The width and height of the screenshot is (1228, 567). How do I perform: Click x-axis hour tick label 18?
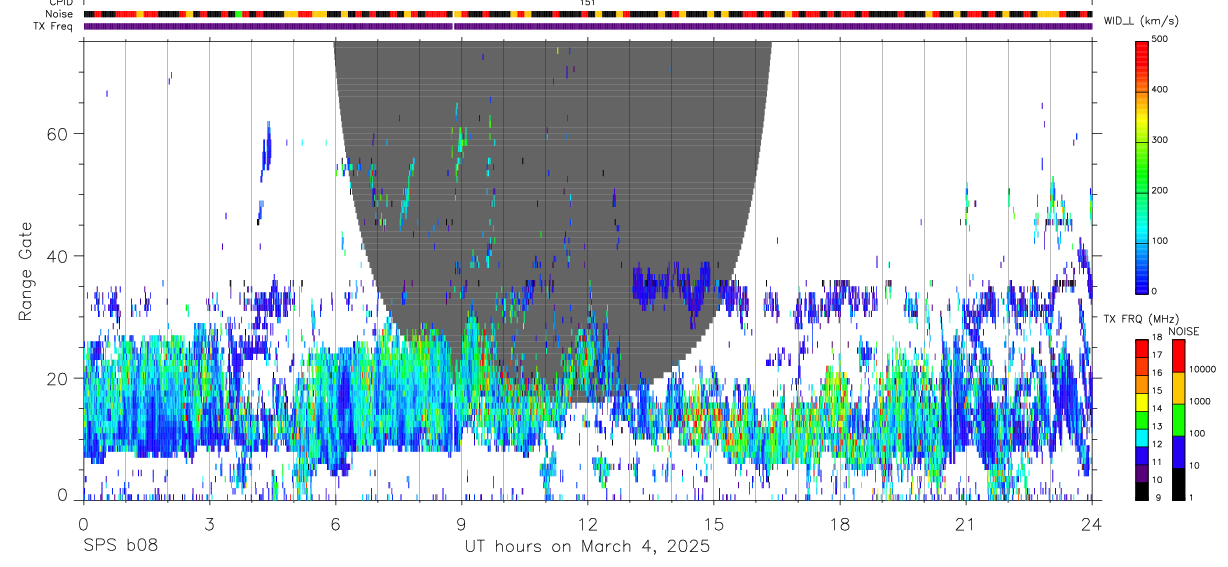tap(840, 525)
